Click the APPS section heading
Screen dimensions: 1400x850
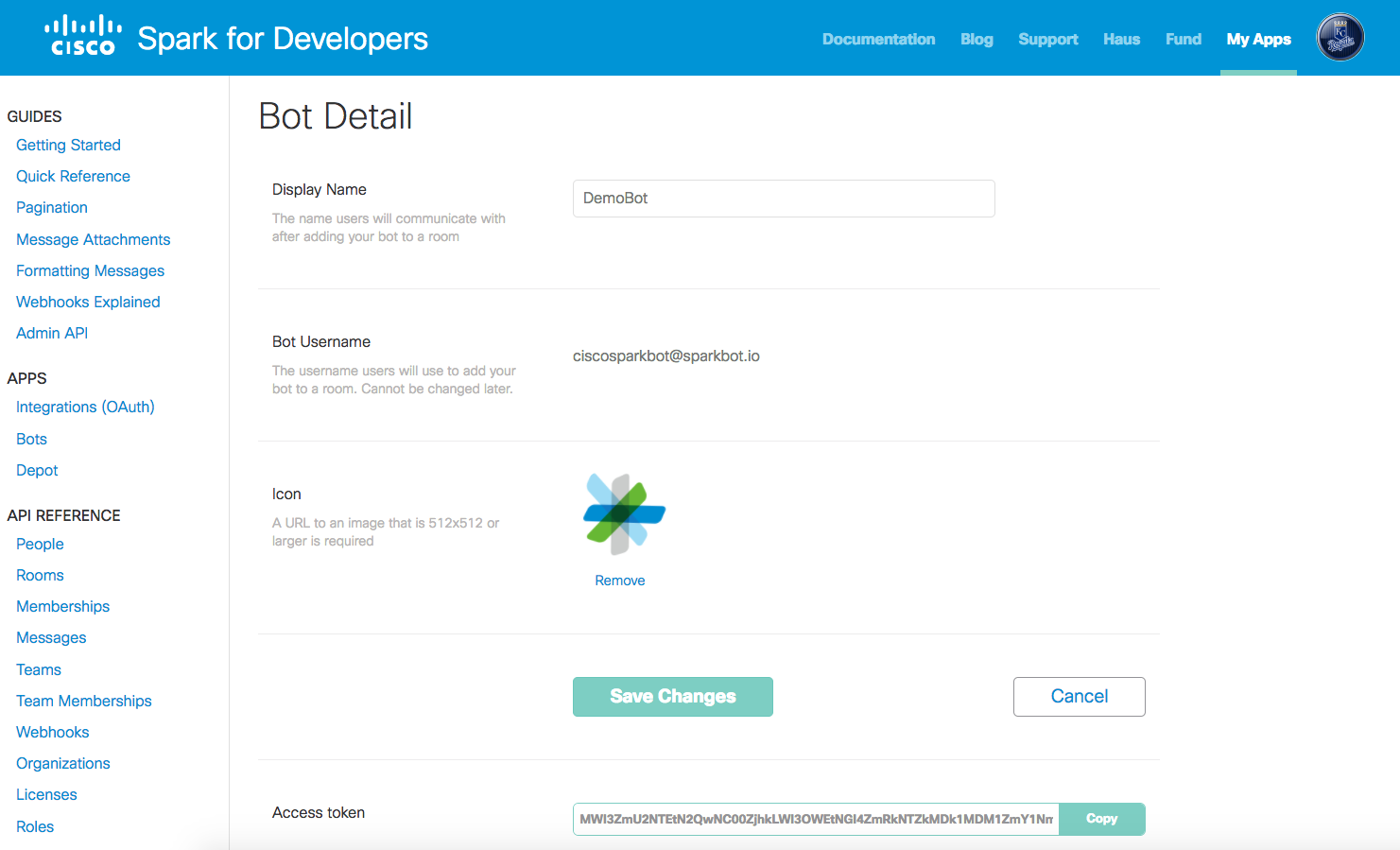pyautogui.click(x=26, y=378)
